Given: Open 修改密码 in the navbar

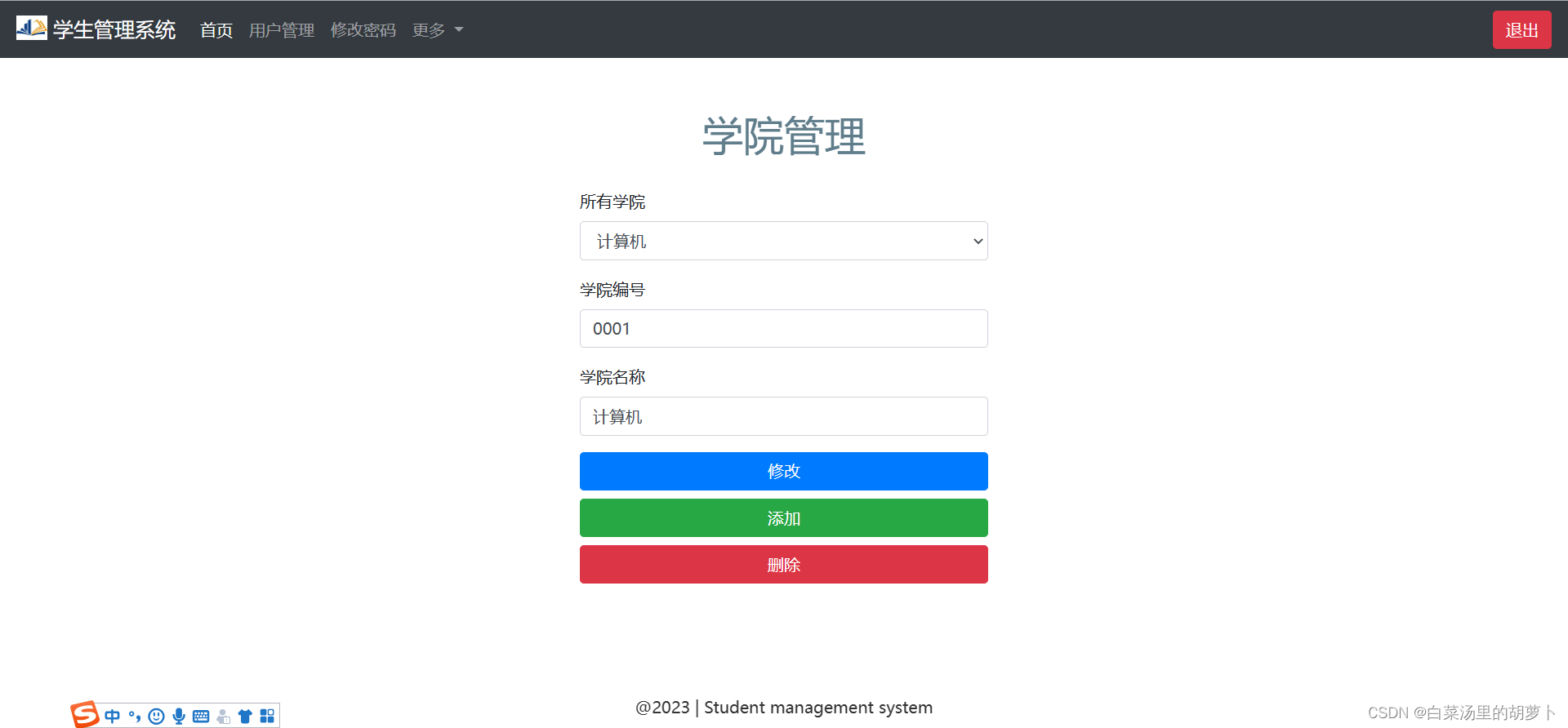Looking at the screenshot, I should click(x=363, y=30).
